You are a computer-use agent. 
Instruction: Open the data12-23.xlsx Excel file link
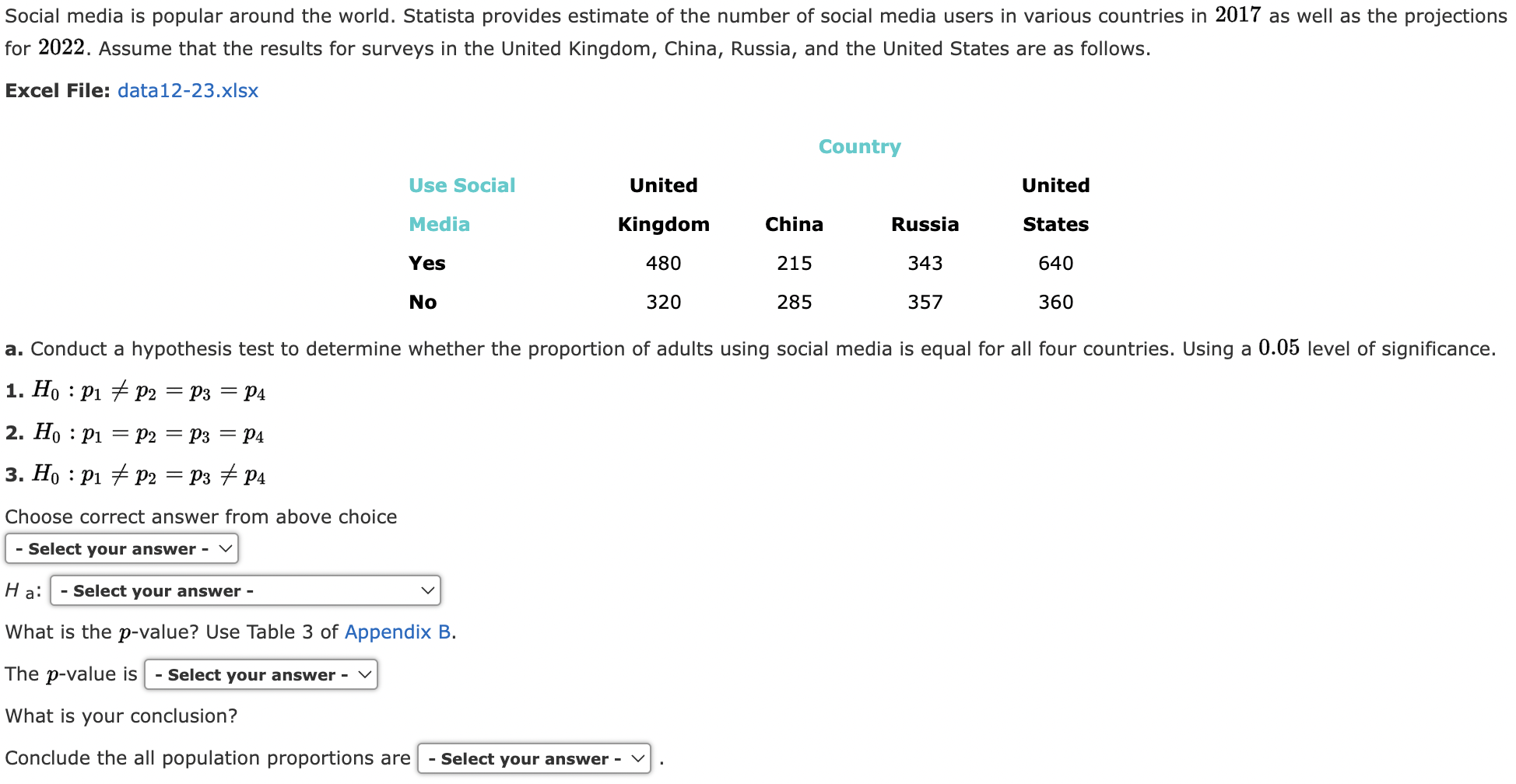(x=188, y=91)
